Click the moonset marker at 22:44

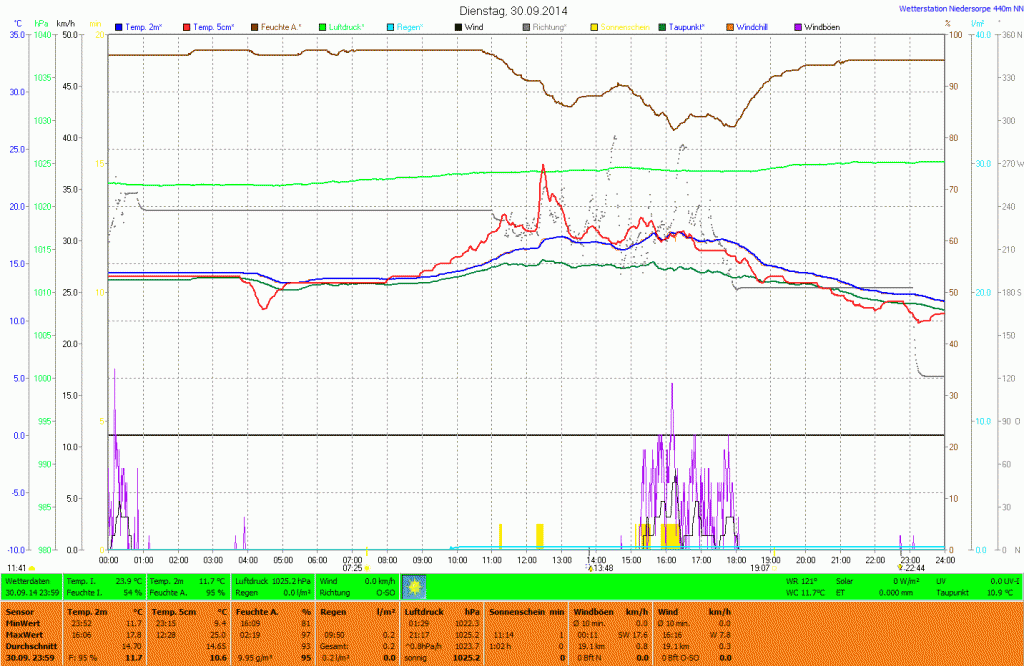(x=901, y=567)
